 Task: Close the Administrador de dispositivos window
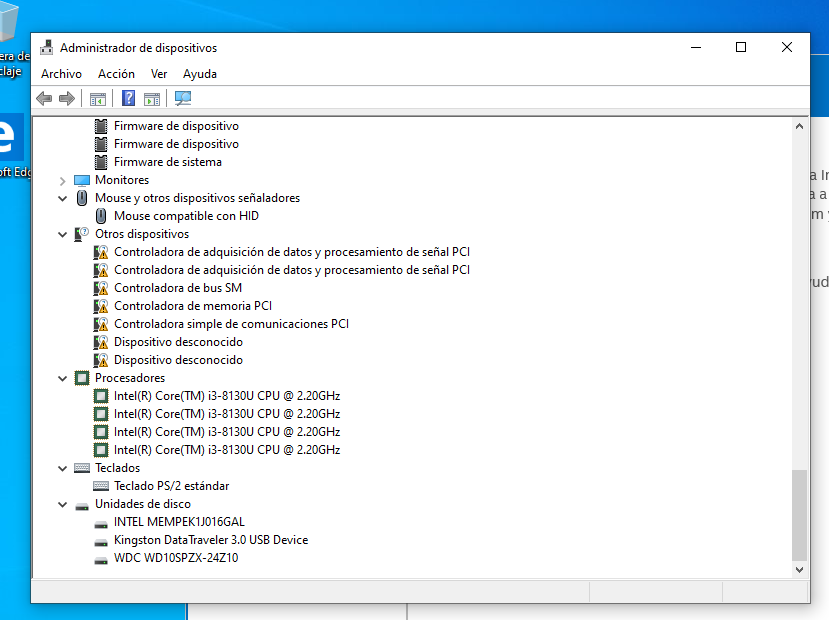pyautogui.click(x=787, y=48)
